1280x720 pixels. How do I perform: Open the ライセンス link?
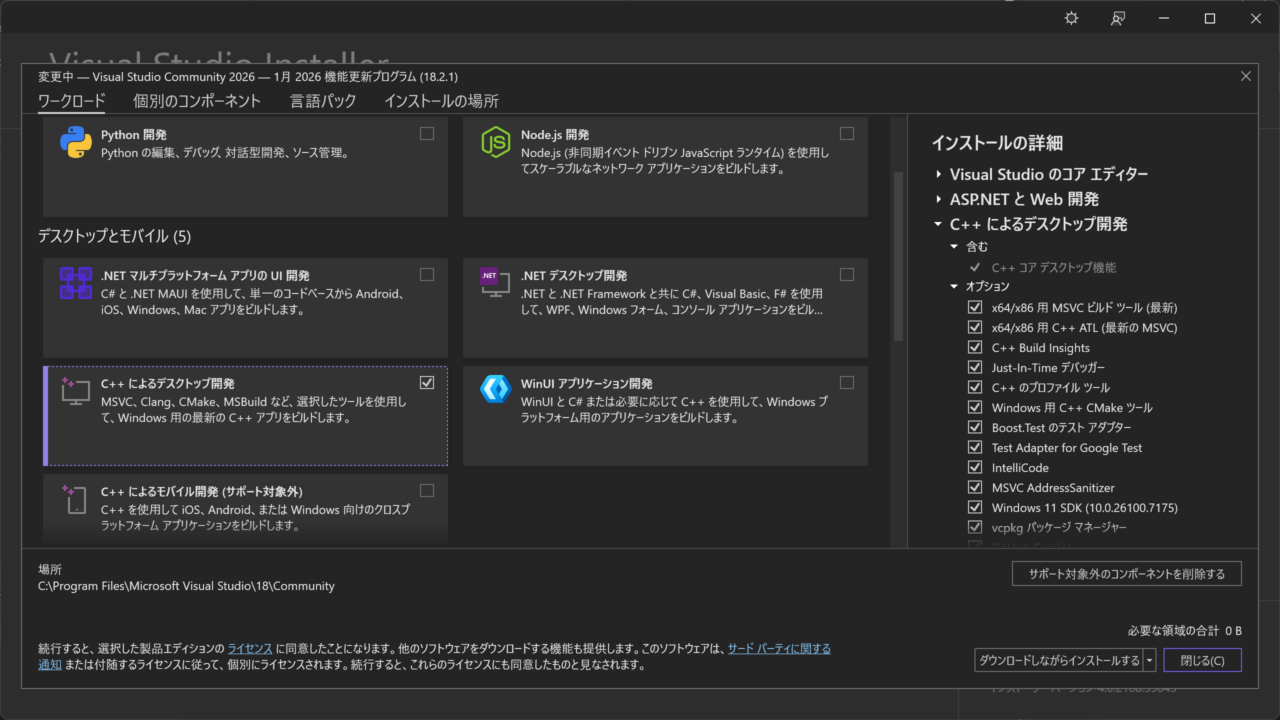pos(249,649)
